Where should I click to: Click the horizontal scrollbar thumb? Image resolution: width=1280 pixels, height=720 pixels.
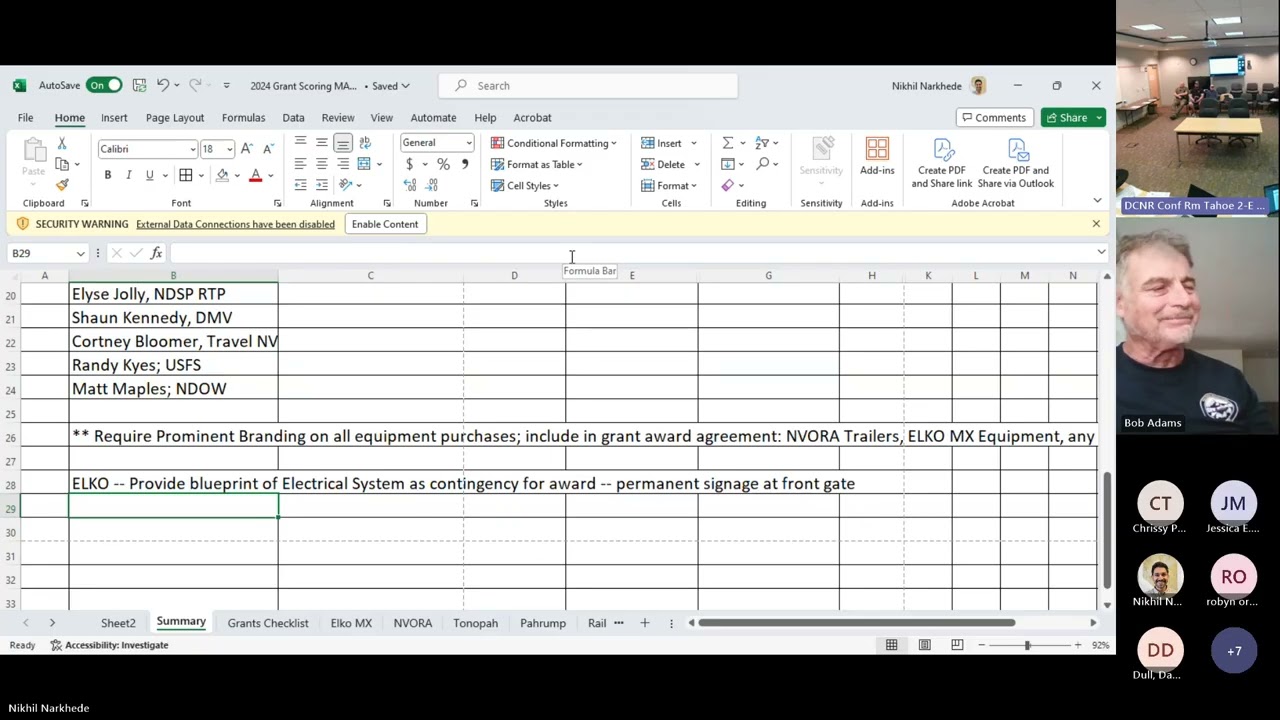(x=857, y=623)
